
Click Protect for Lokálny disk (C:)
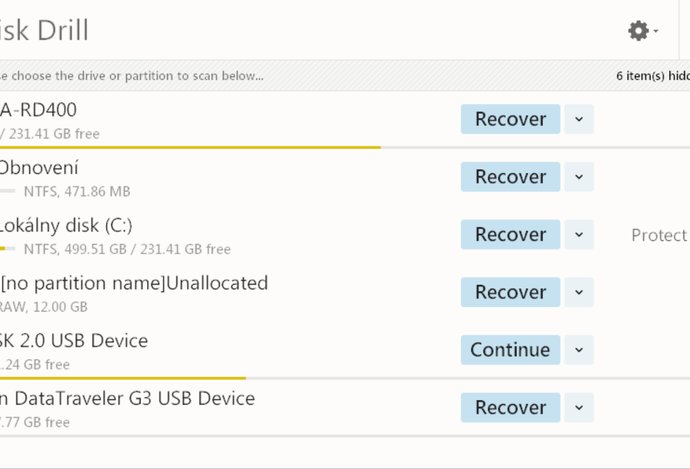click(x=658, y=235)
